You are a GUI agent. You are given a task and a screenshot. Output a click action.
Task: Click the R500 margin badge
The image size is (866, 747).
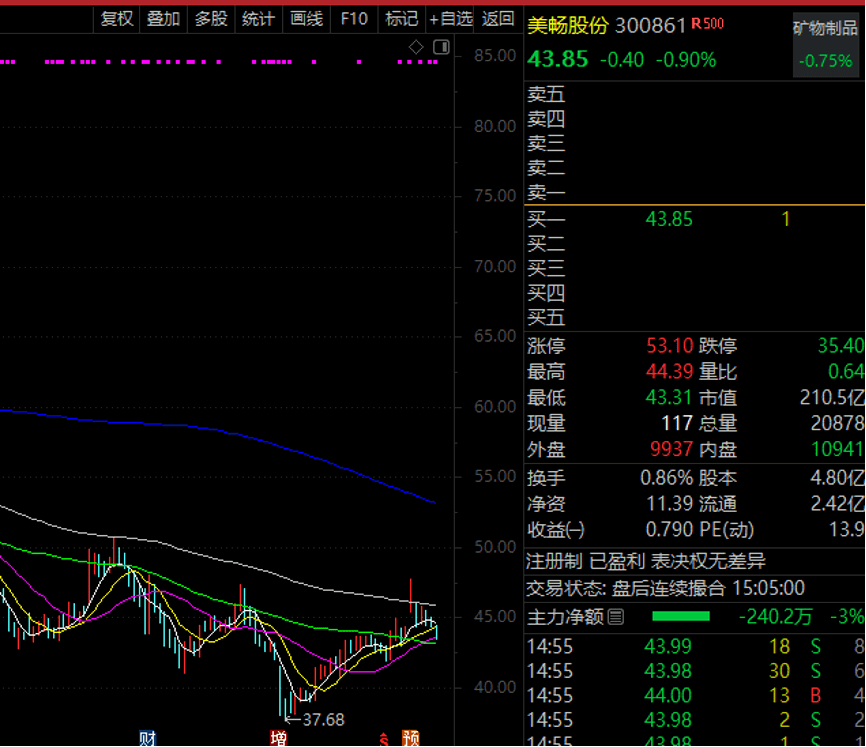708,24
